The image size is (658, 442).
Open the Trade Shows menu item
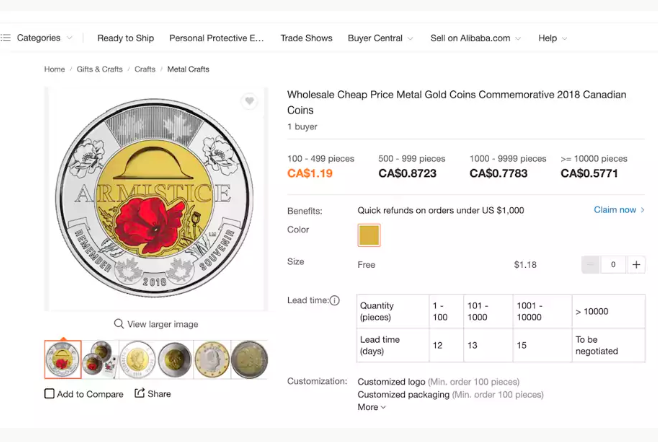click(306, 38)
